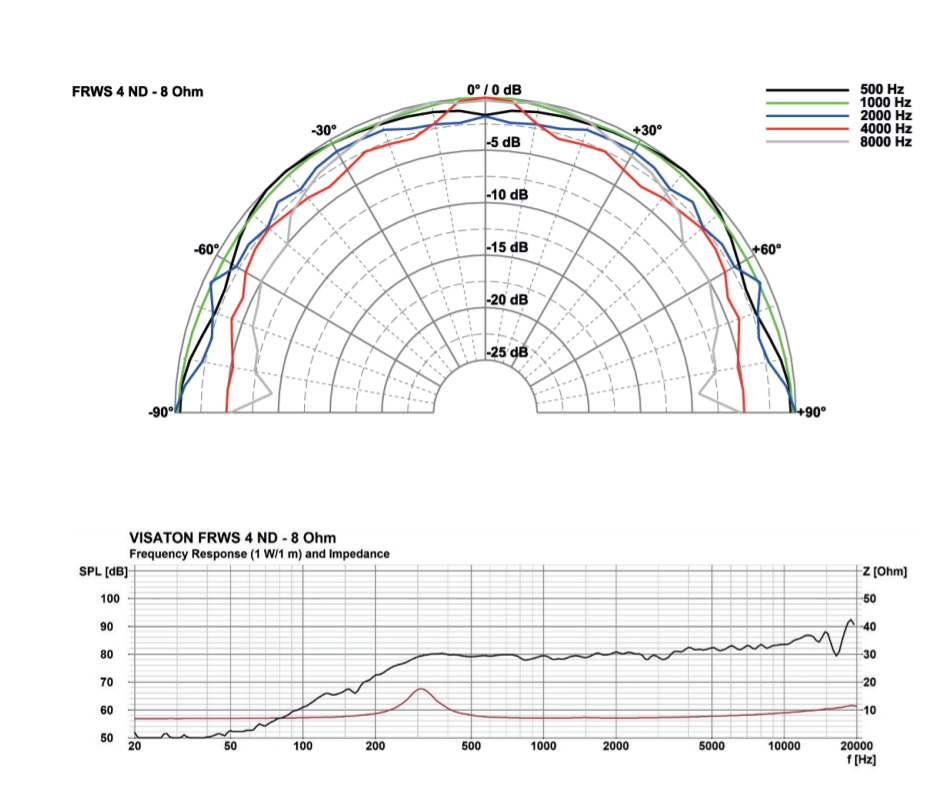
Task: Select the -60° angle label
Action: (x=207, y=249)
